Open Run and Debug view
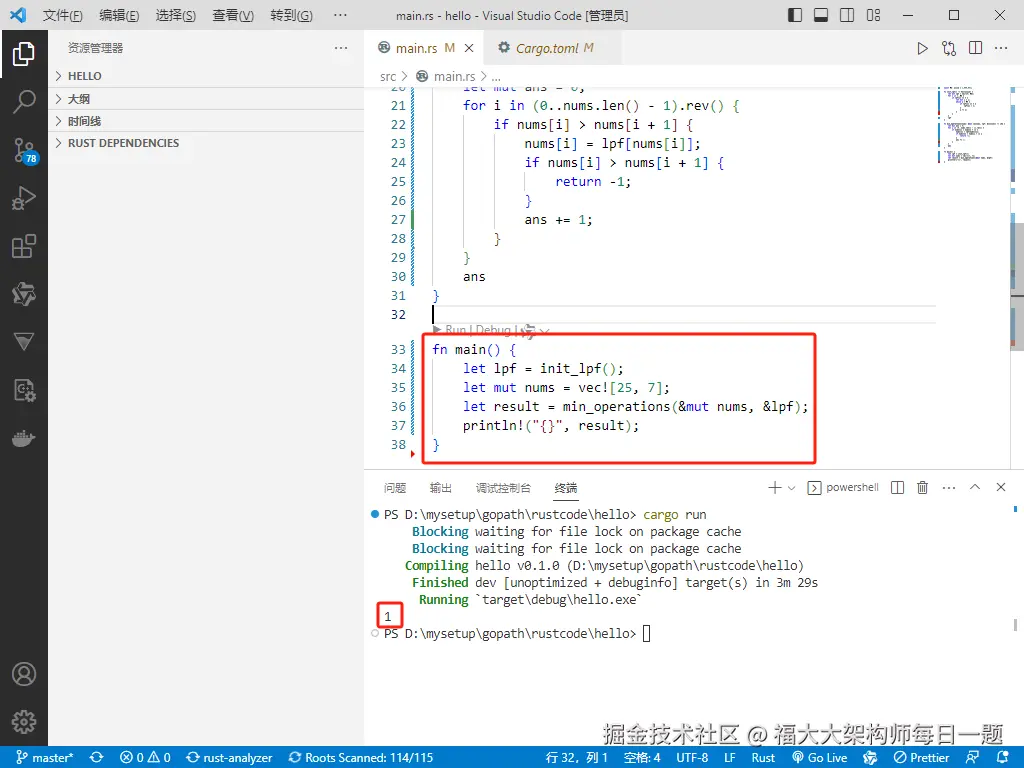 pyautogui.click(x=24, y=198)
